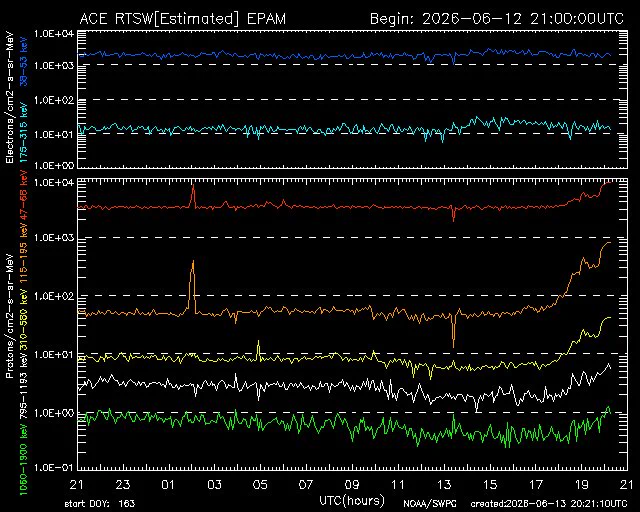The height and width of the screenshot is (512, 640).
Task: Click 1.0E+00 on the protons panel axis
Action: [x=54, y=413]
